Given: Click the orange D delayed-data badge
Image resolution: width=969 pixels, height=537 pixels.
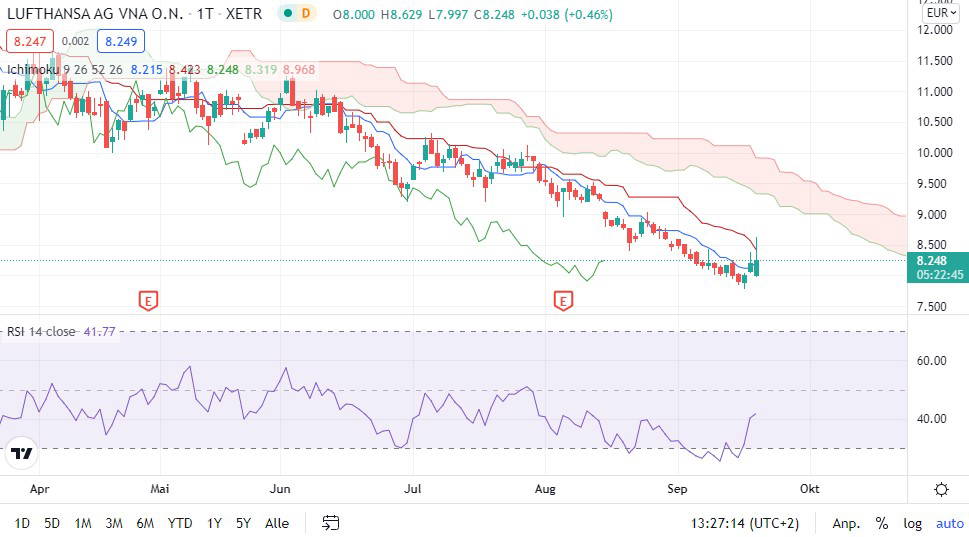Looking at the screenshot, I should (305, 13).
